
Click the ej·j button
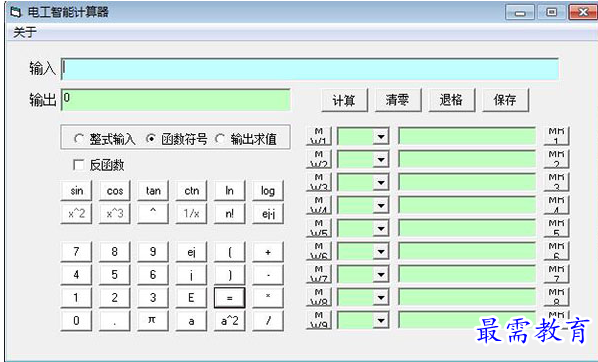(x=268, y=214)
